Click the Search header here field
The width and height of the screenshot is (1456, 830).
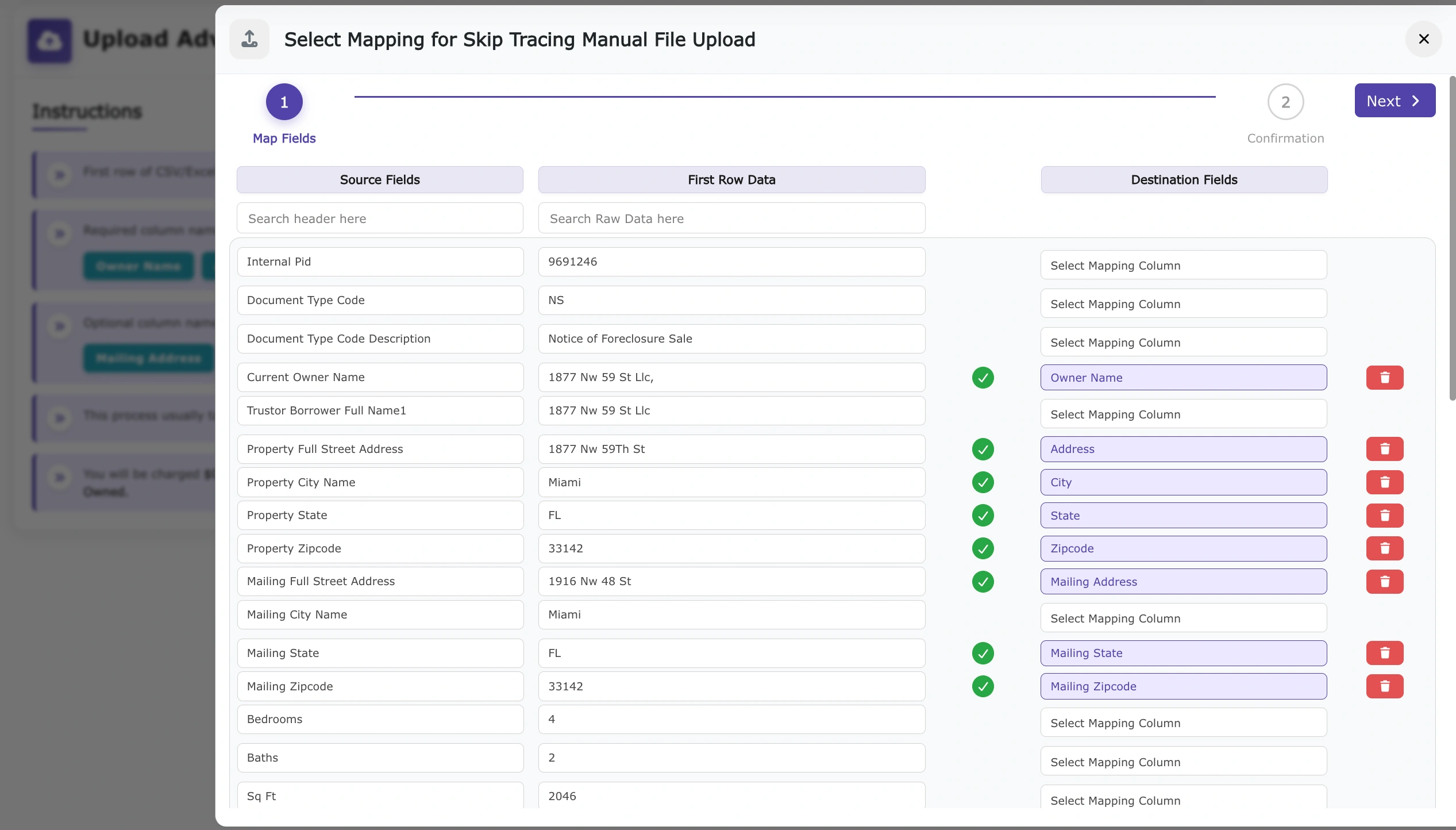380,218
